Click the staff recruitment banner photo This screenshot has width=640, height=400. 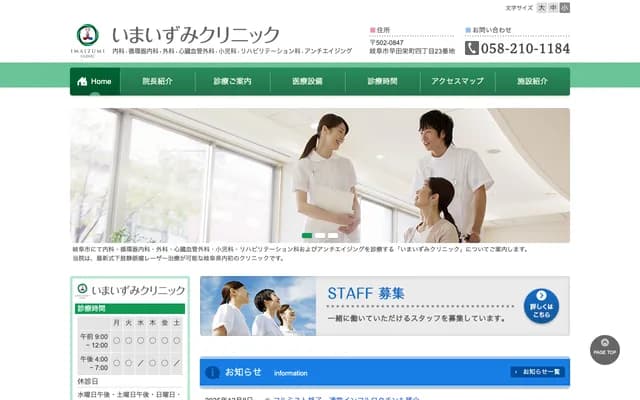(258, 306)
